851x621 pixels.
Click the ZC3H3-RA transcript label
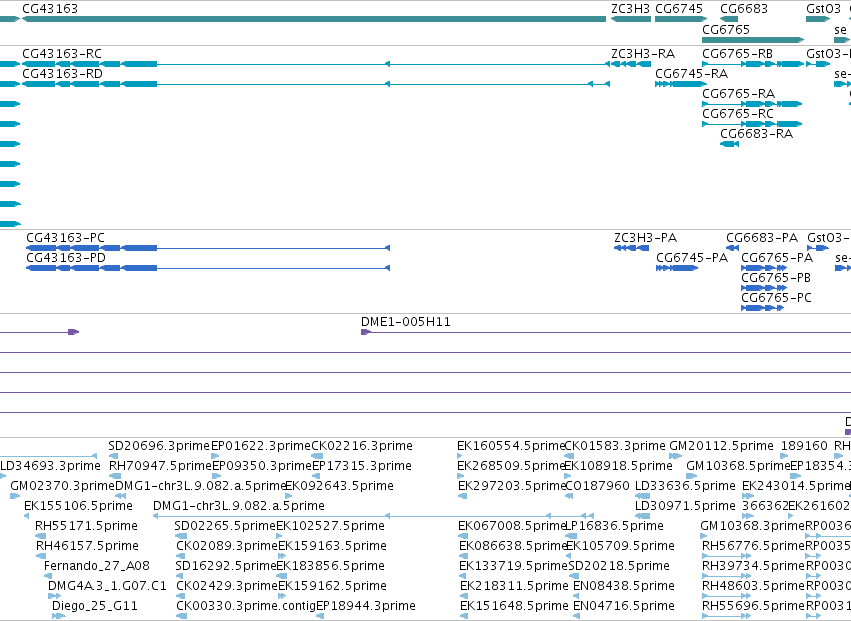643,54
